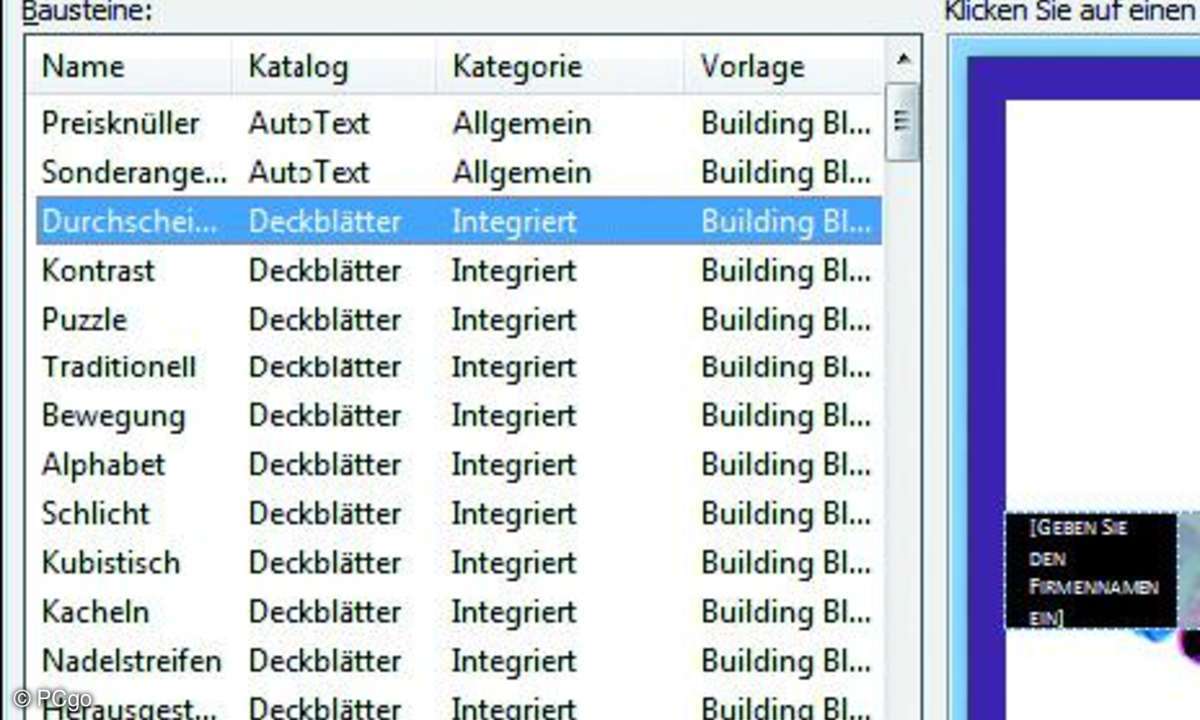Viewport: 1200px width, 720px height.
Task: Sort list by Name column header
Action: (x=83, y=67)
